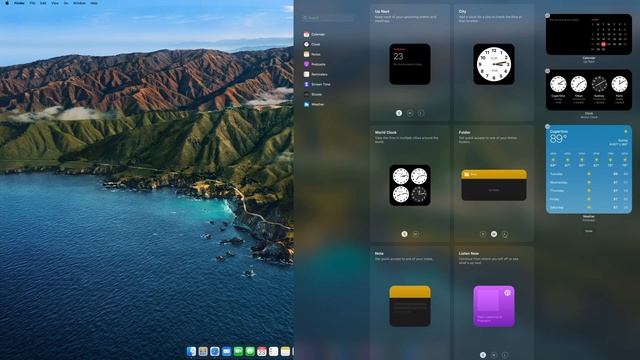The image size is (640, 360).
Task: Select Stocks in the widget sidebar
Action: coord(313,94)
